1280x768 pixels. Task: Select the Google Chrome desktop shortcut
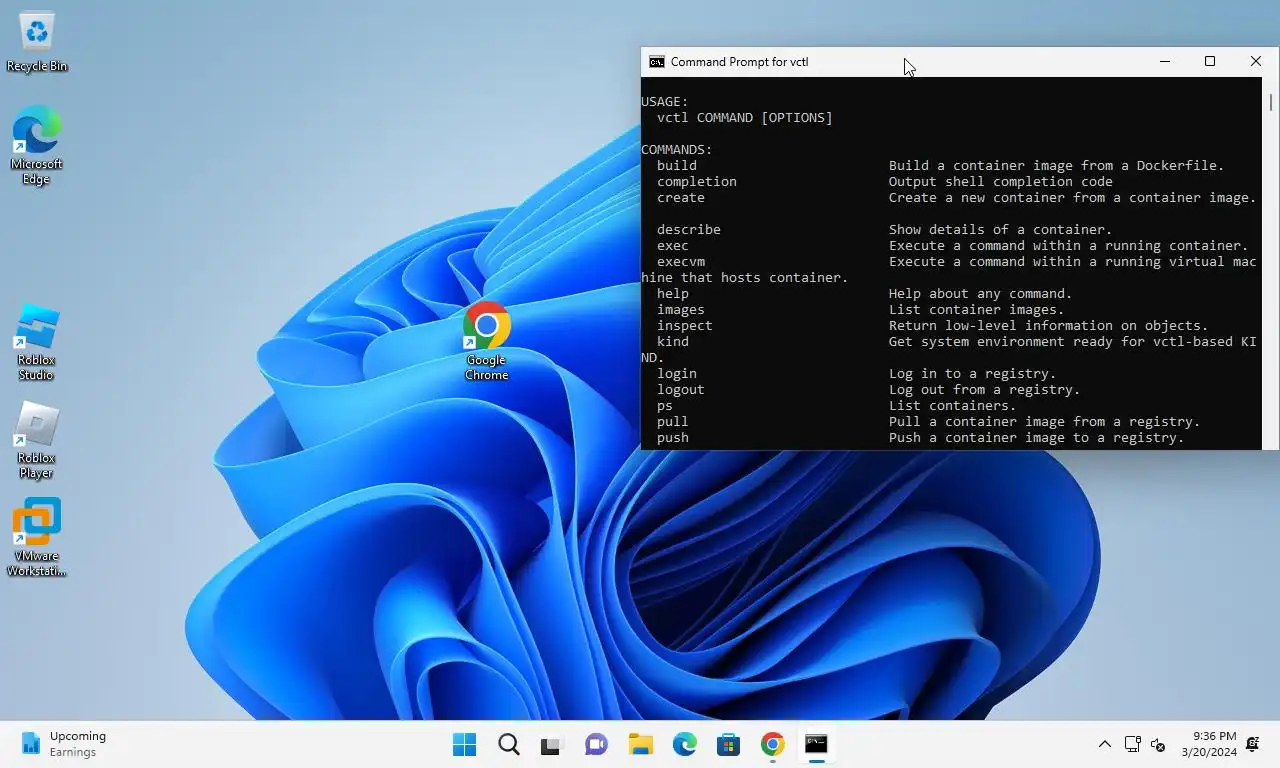[487, 342]
